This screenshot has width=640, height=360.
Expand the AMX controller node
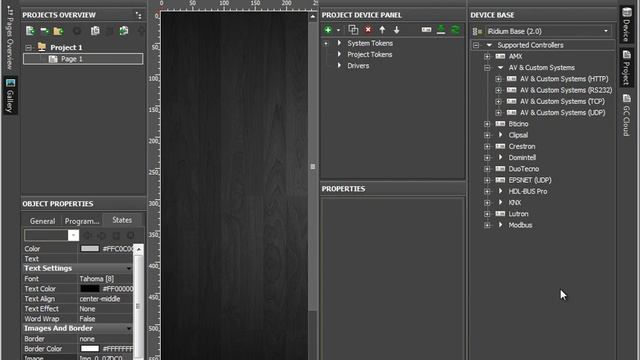click(x=487, y=56)
